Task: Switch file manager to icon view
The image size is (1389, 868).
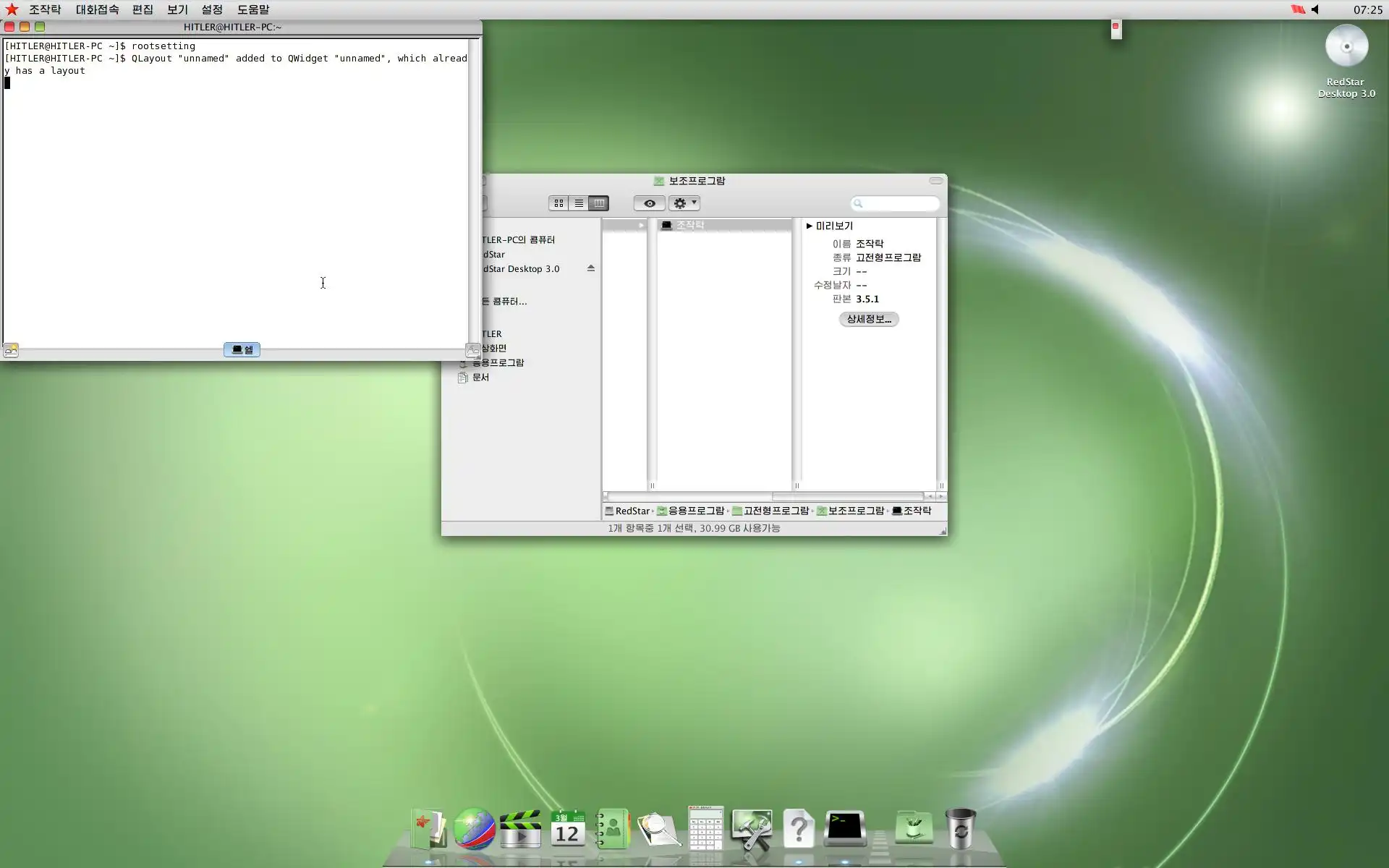Action: (x=558, y=203)
